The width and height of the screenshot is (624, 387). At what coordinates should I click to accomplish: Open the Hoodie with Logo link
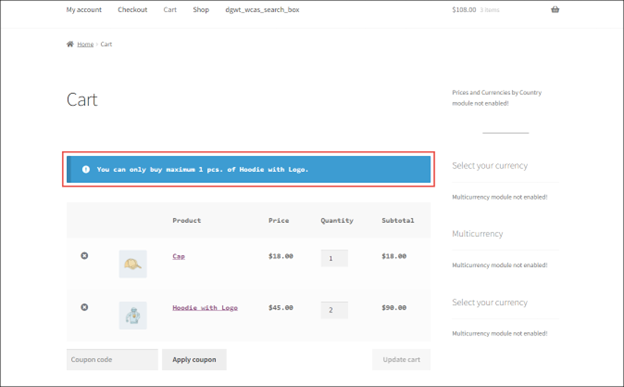coord(205,307)
